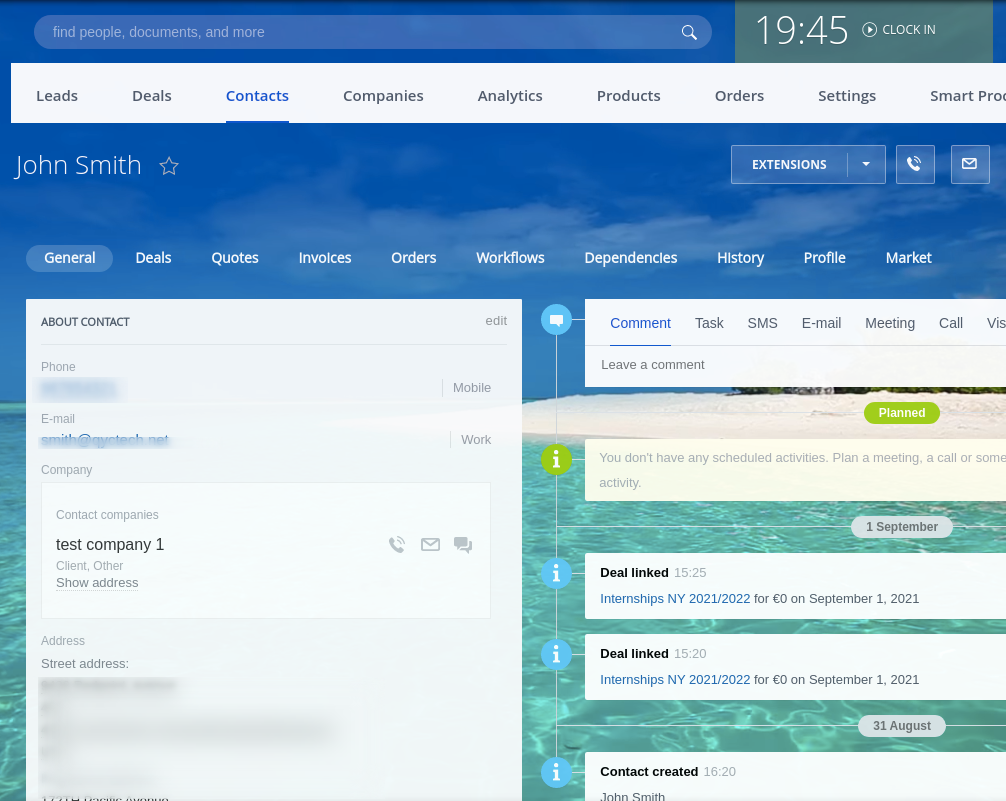The width and height of the screenshot is (1006, 801).
Task: Click the phone call icon button
Action: [915, 164]
